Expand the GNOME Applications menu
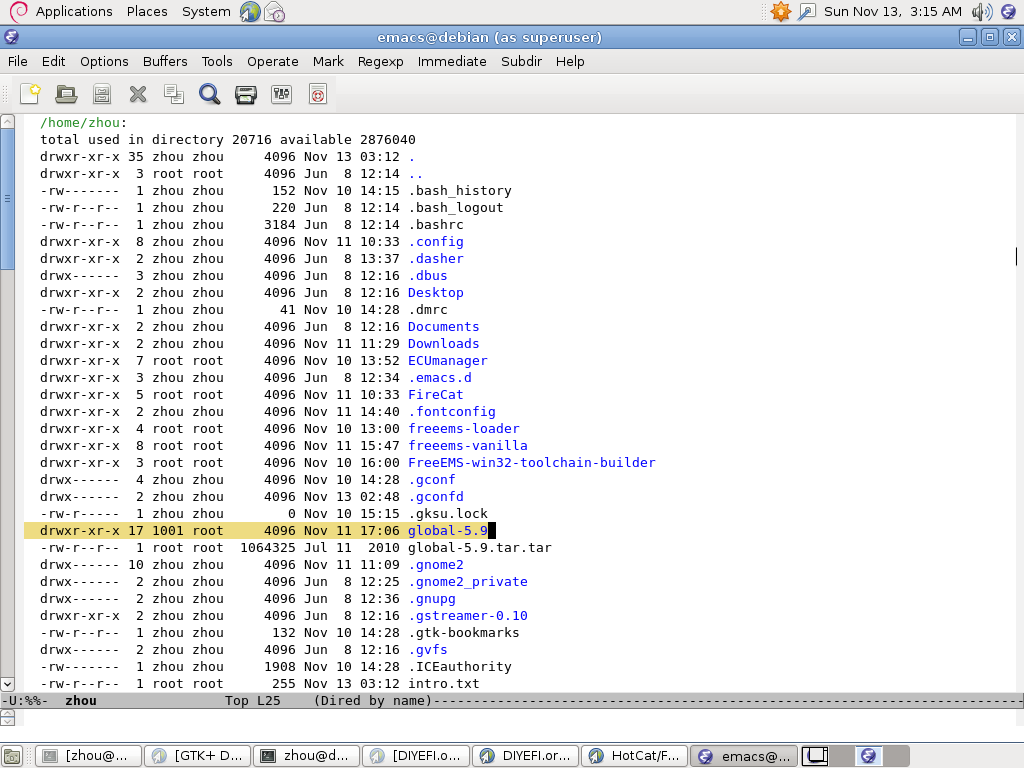This screenshot has width=1024, height=768. (73, 11)
